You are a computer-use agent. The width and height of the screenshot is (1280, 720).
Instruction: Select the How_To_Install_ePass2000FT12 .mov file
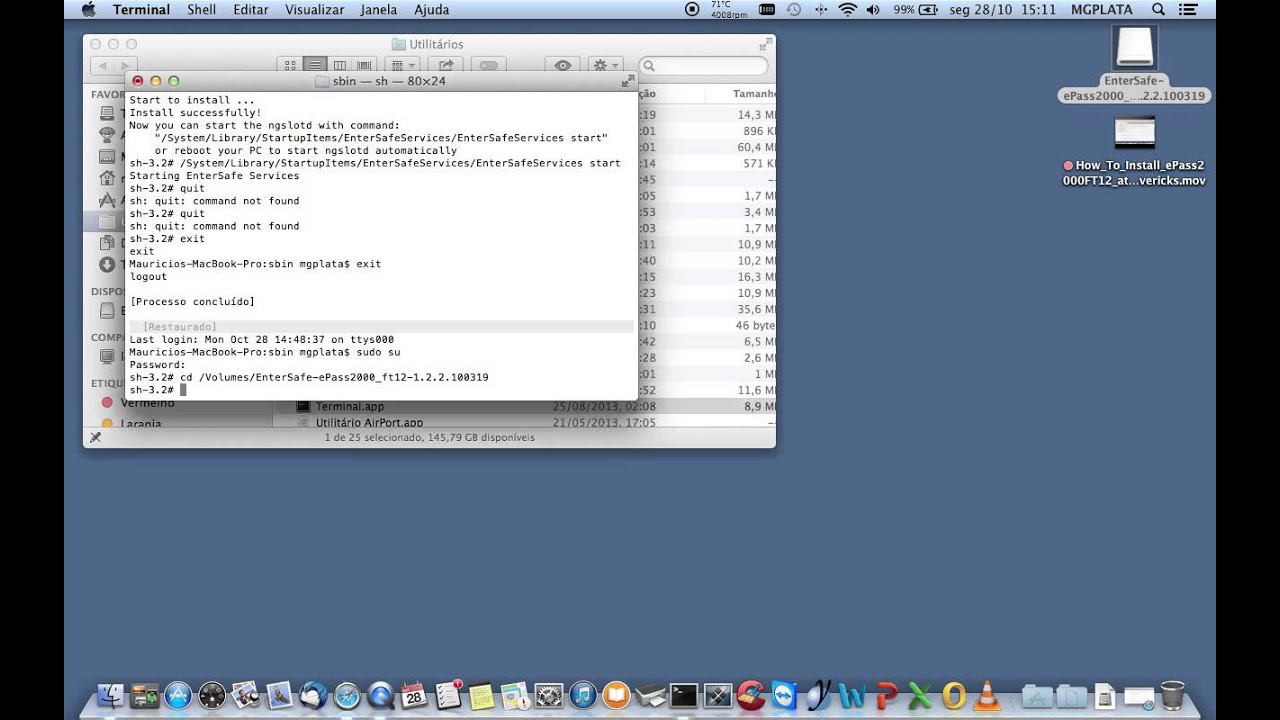tap(1134, 152)
